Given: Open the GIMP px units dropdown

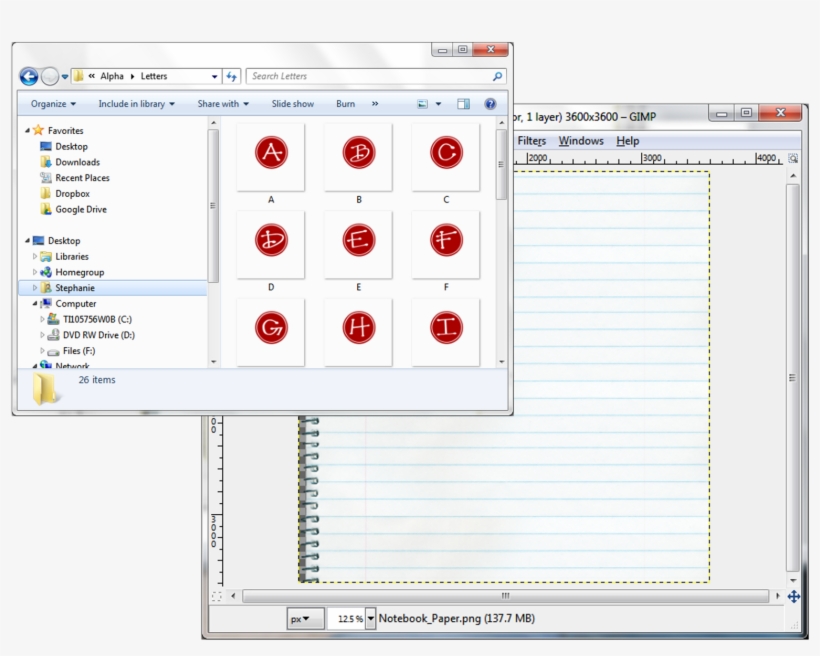Looking at the screenshot, I should [306, 619].
